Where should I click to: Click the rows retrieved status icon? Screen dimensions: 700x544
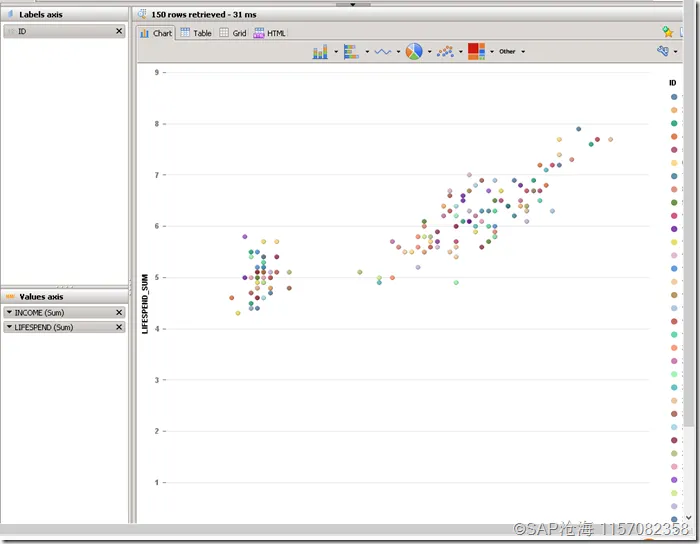coord(142,14)
